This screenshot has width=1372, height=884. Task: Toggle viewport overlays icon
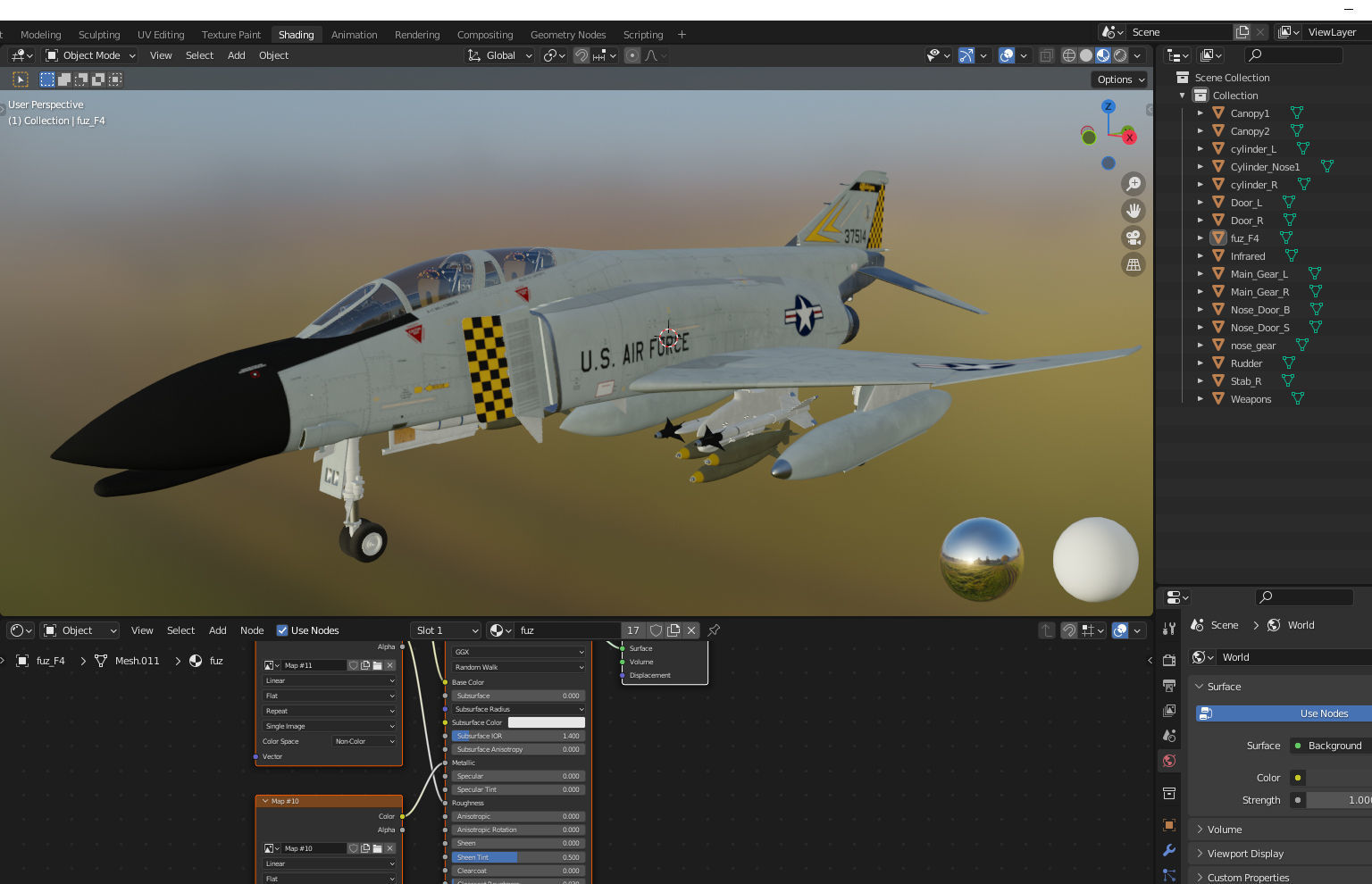[x=1007, y=55]
